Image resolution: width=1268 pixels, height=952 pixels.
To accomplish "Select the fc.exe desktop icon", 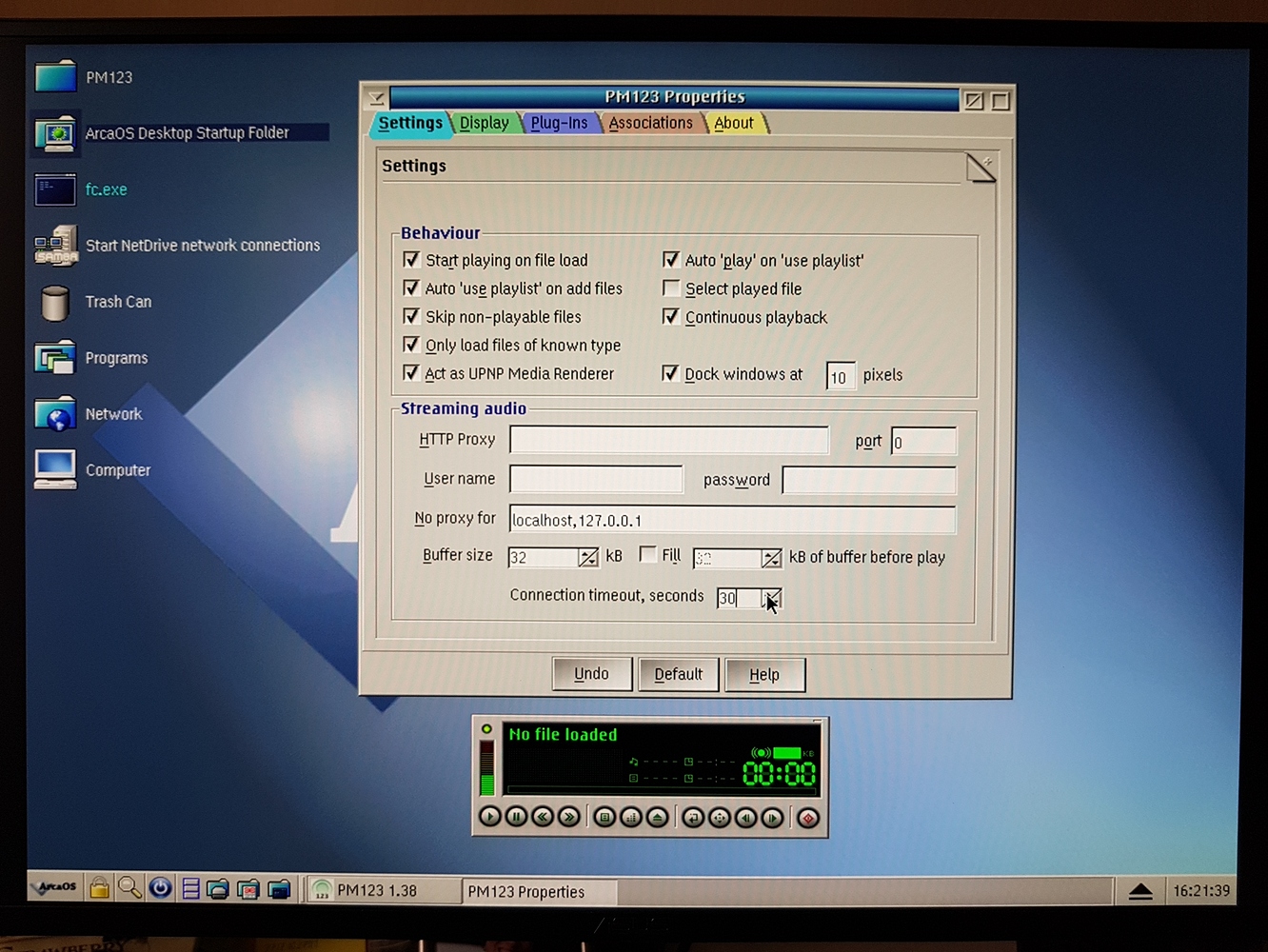I will 55,189.
